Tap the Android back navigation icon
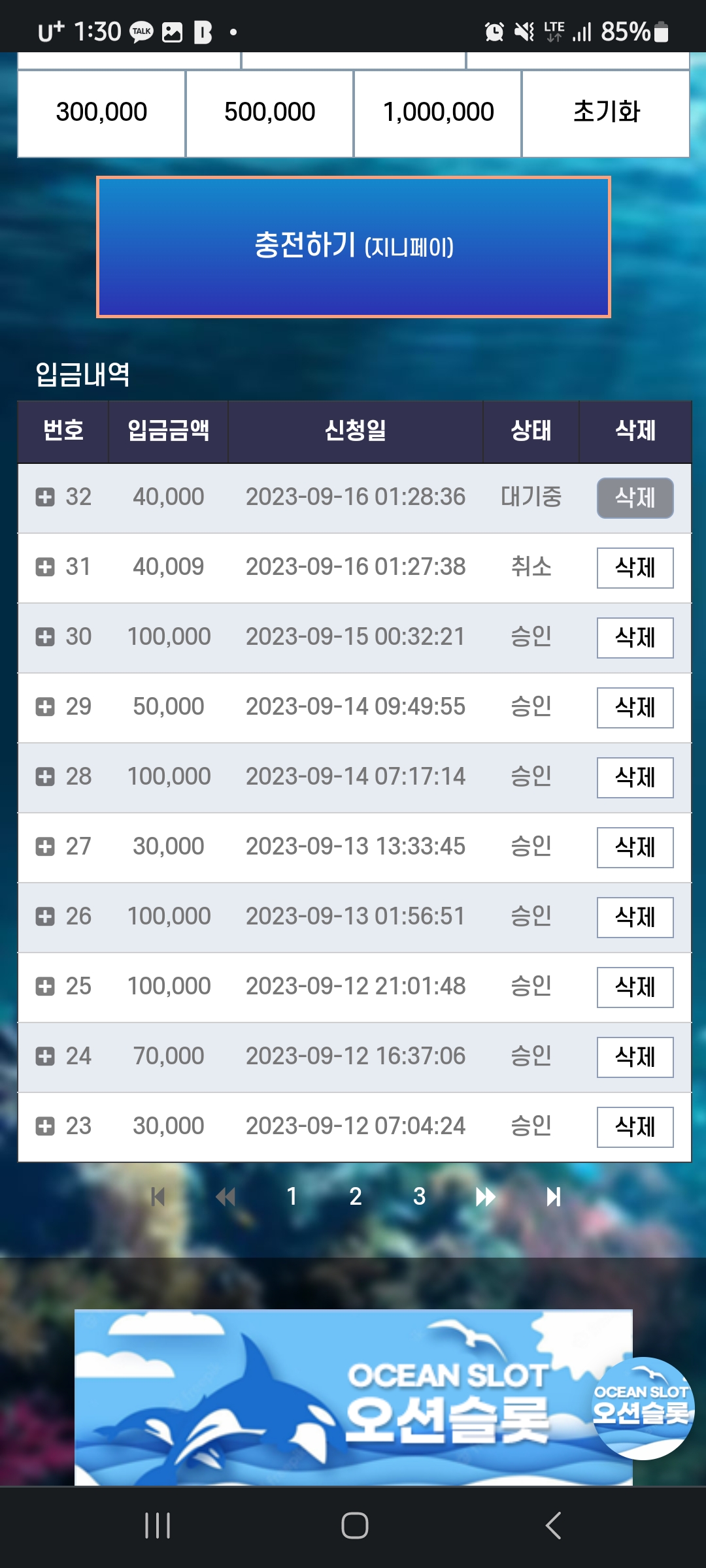 pyautogui.click(x=553, y=1526)
